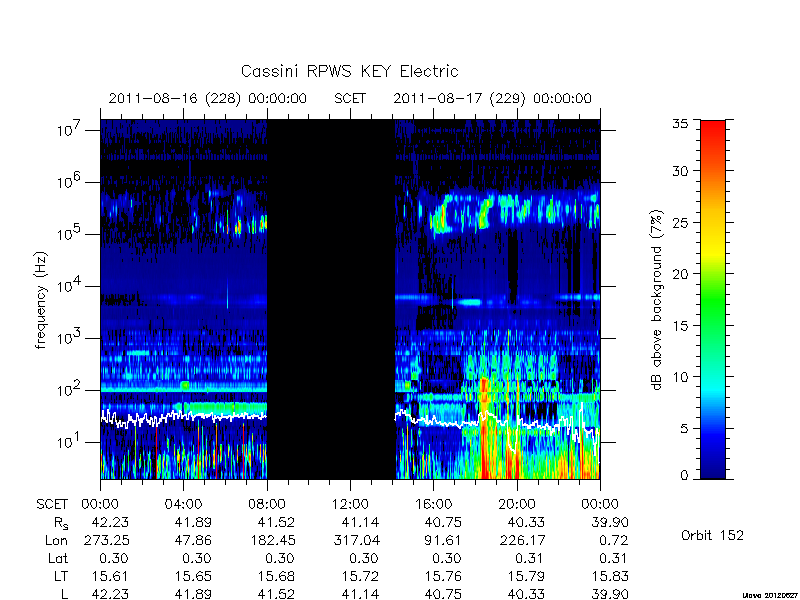The height and width of the screenshot is (600, 800).
Task: Click the 35 value on the color scale
Action: (x=680, y=124)
